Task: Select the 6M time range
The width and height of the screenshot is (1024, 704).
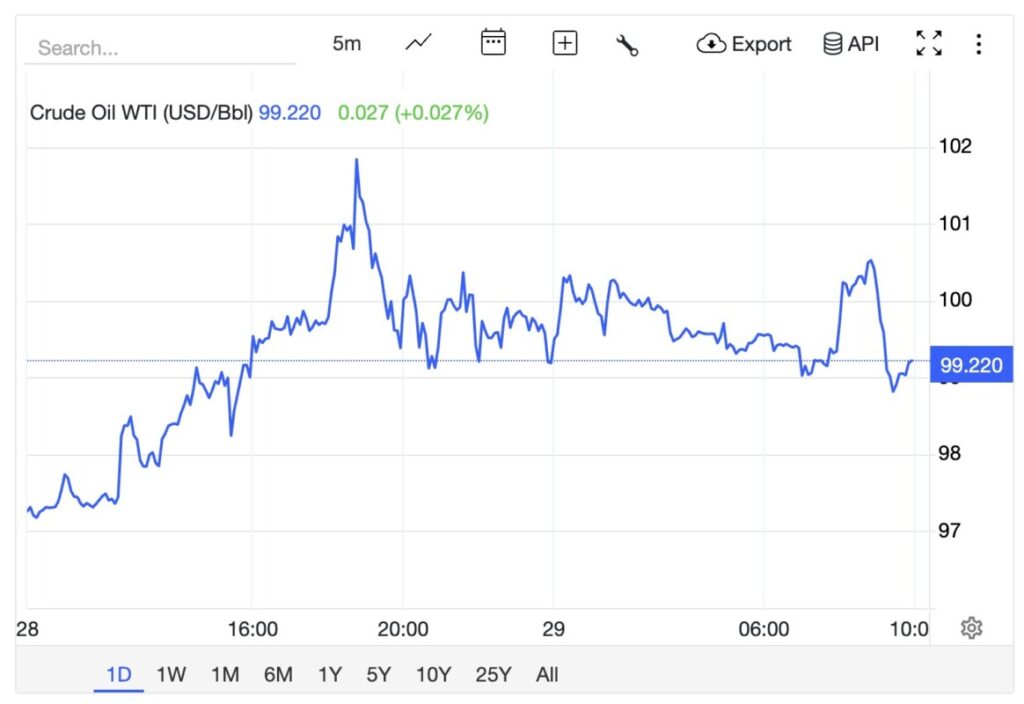Action: [x=278, y=674]
